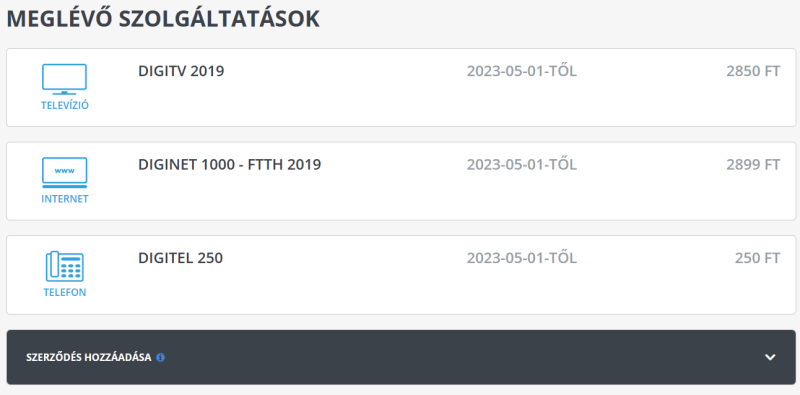This screenshot has height=395, width=800.
Task: Select the Internet label under the laptop
Action: pyautogui.click(x=65, y=199)
